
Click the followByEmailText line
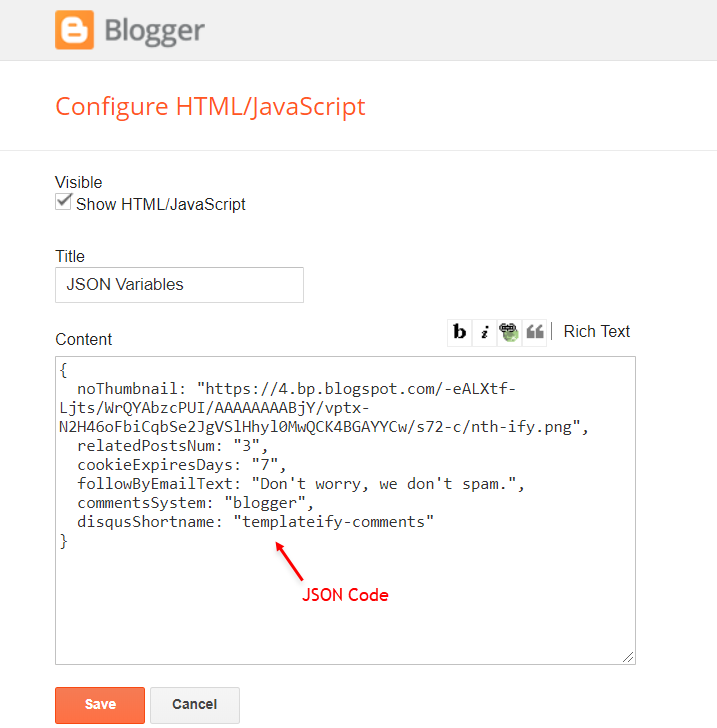coord(300,484)
